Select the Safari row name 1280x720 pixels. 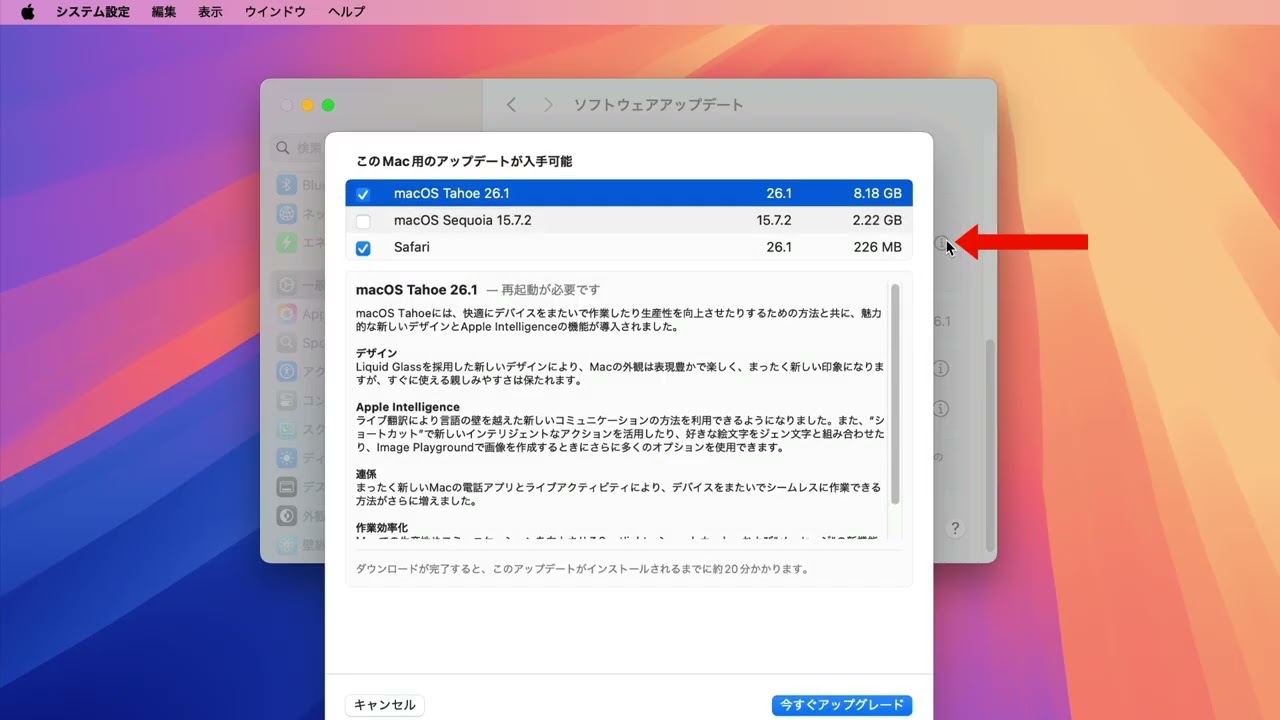[x=412, y=247]
